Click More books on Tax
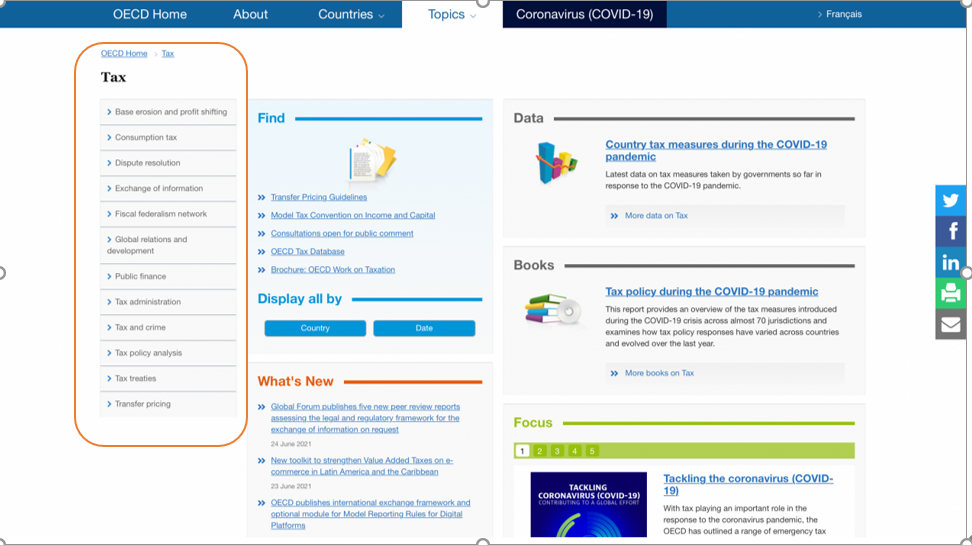Image resolution: width=972 pixels, height=546 pixels. click(x=659, y=373)
